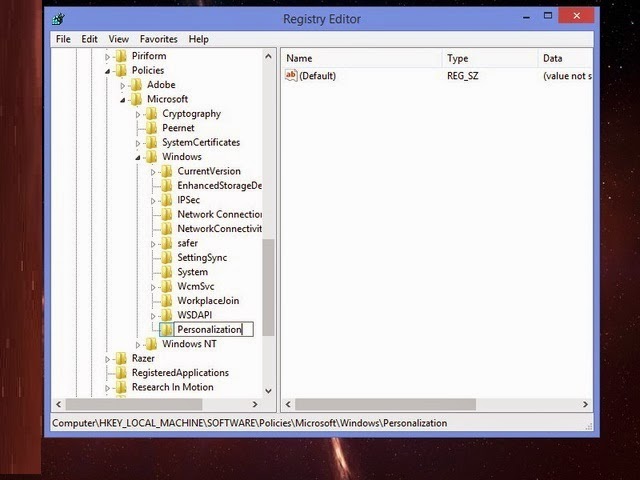Click the SystemCertificates folder icon
The width and height of the screenshot is (640, 480).
(x=151, y=142)
